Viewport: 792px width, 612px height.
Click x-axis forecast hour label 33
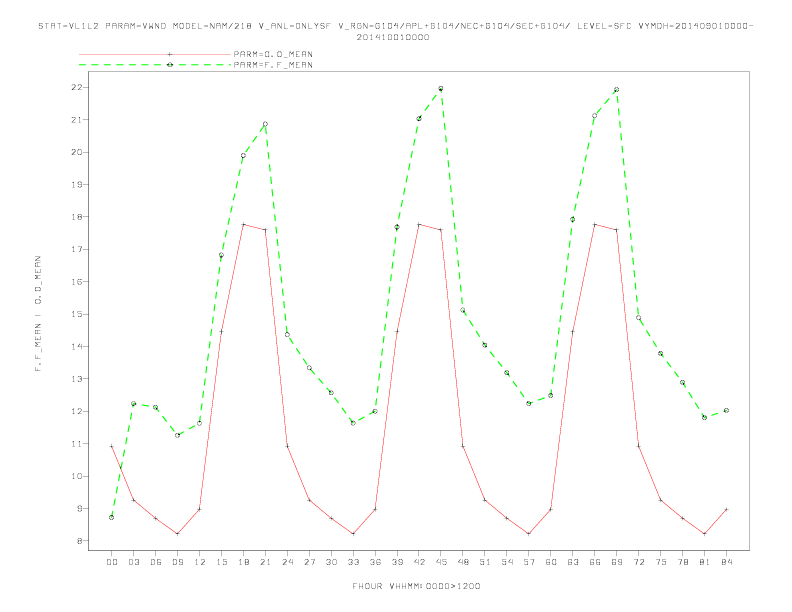click(353, 562)
